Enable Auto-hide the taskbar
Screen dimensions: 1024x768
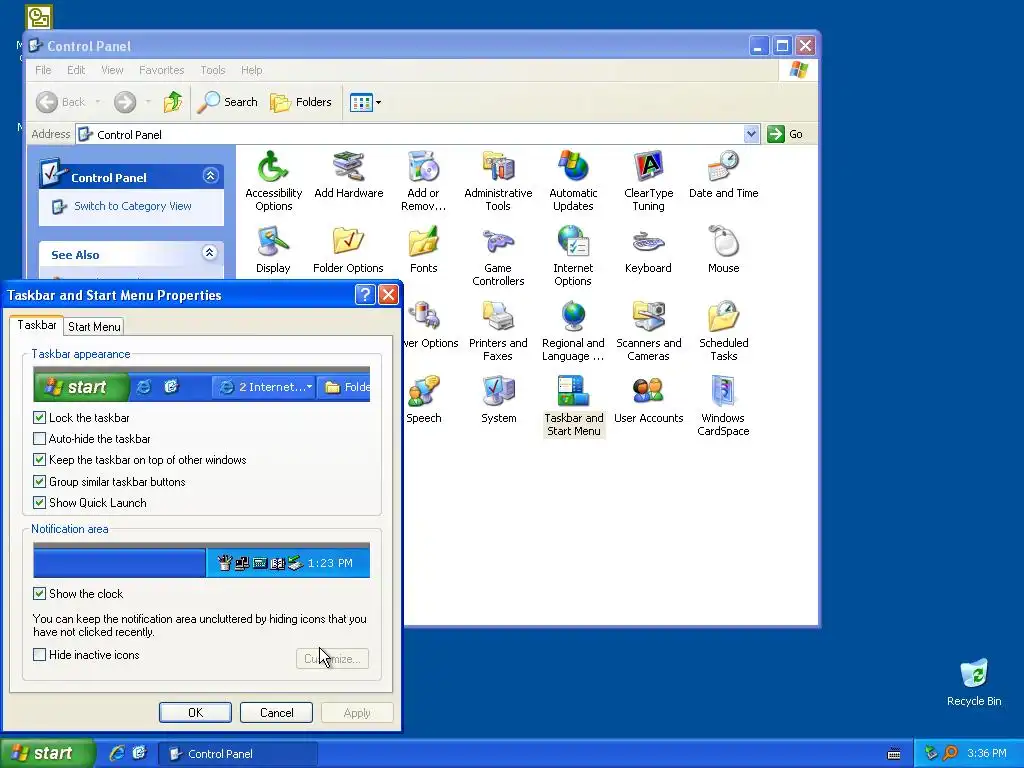(39, 438)
